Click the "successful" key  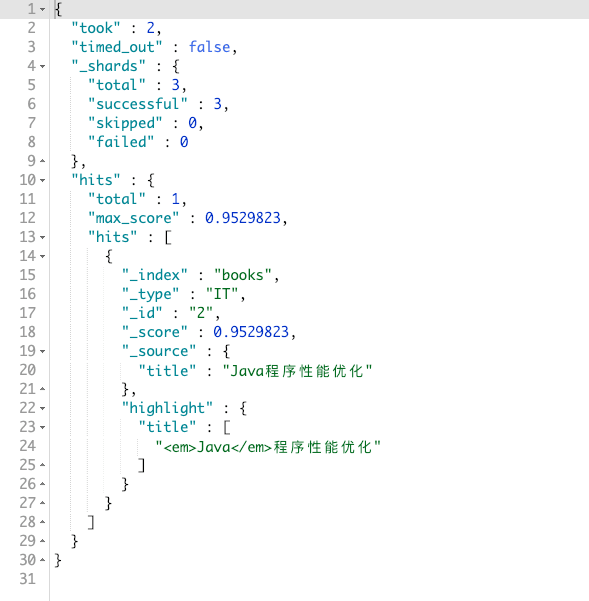click(x=138, y=104)
